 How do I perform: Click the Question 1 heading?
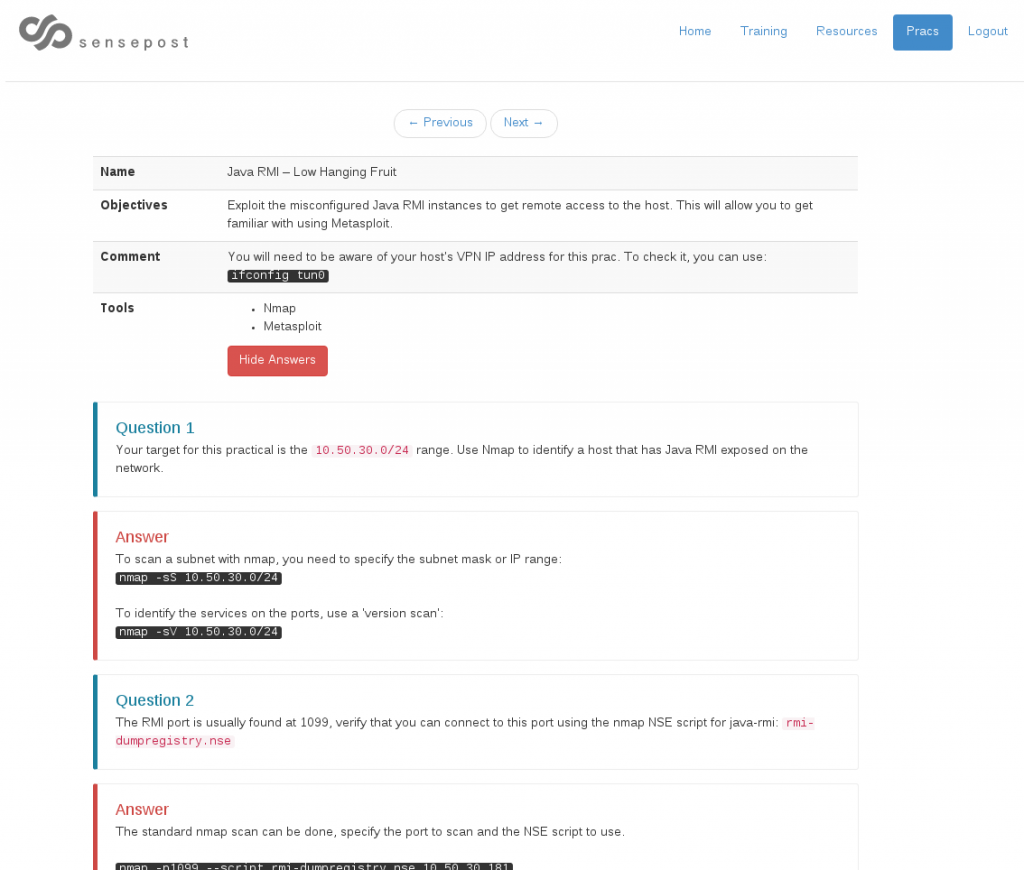click(155, 428)
